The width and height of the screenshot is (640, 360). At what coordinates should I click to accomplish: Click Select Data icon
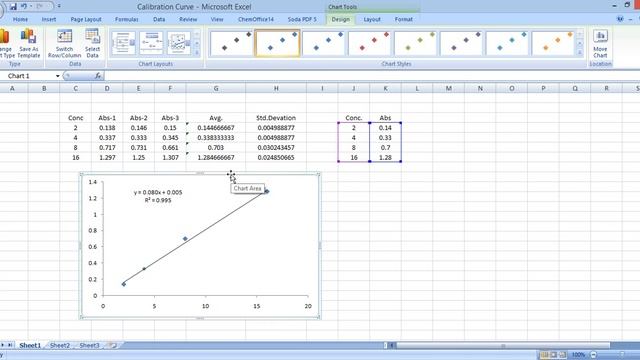click(93, 44)
